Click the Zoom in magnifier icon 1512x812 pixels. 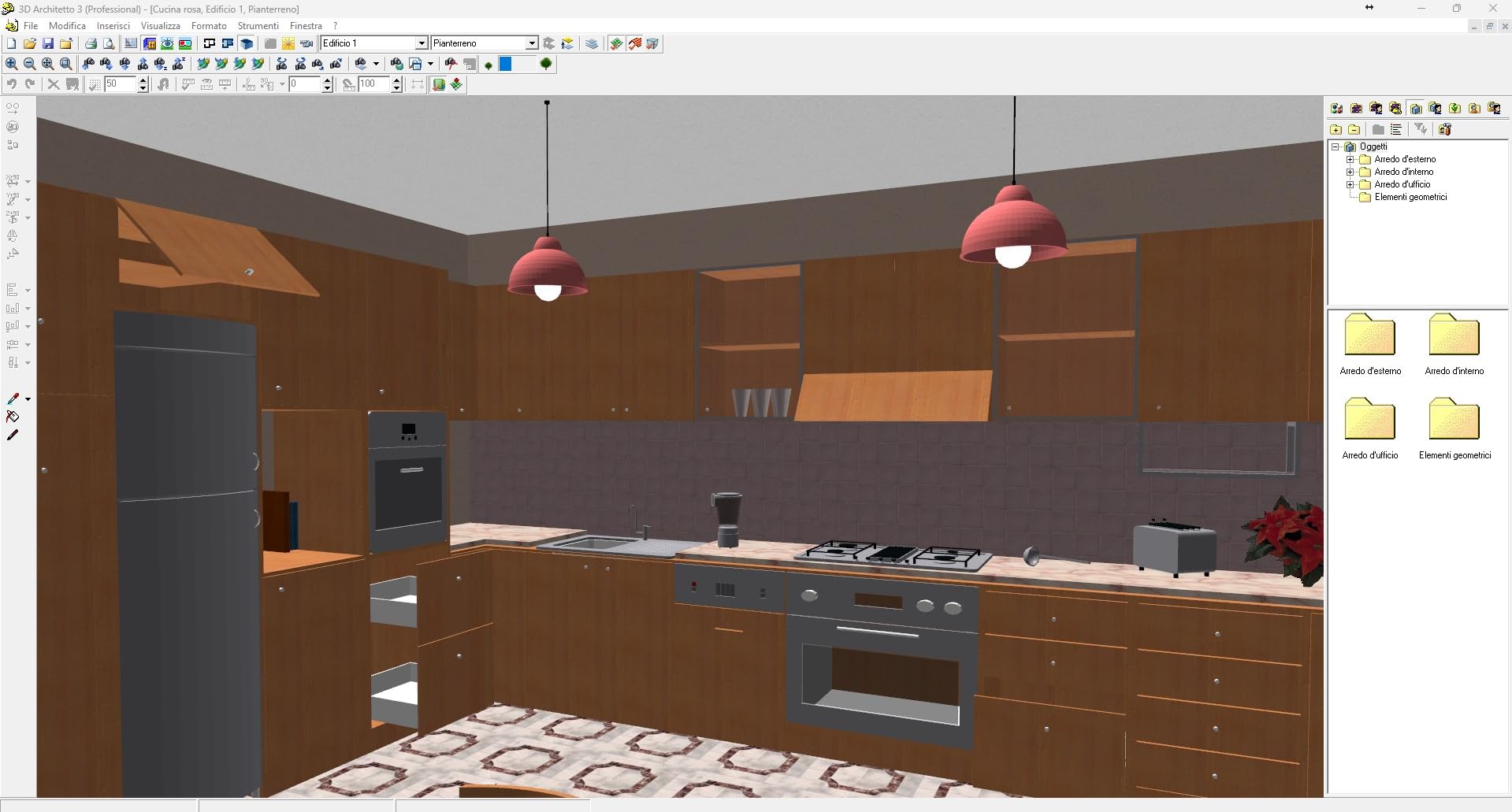[11, 64]
